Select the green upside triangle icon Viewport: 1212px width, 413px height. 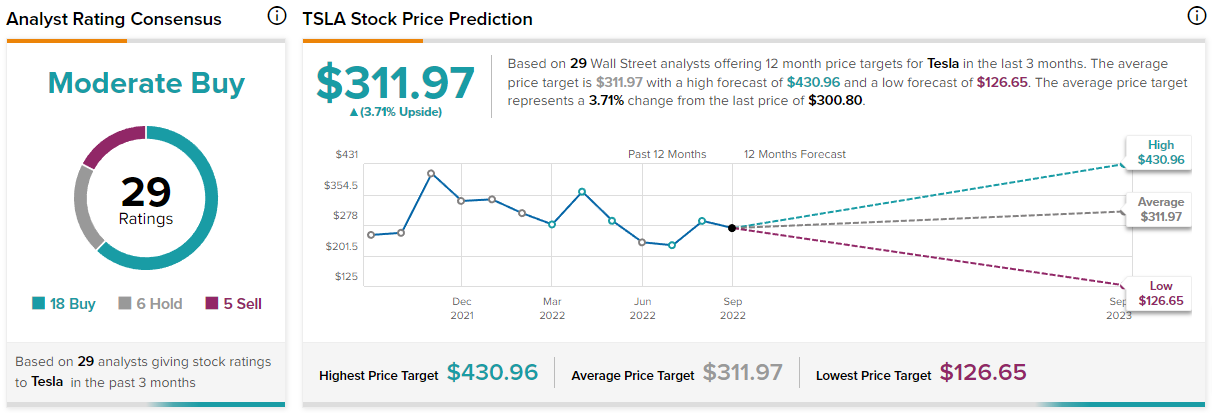354,112
